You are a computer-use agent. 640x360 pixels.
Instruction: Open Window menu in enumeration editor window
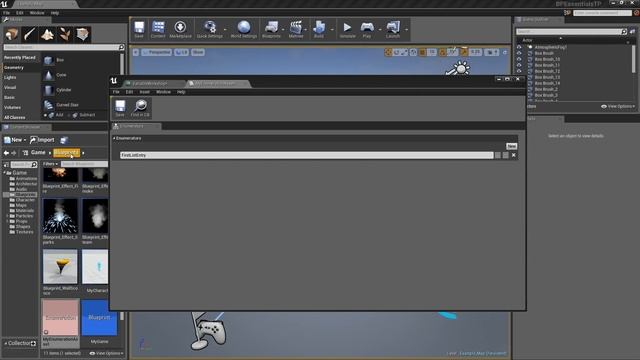163,92
